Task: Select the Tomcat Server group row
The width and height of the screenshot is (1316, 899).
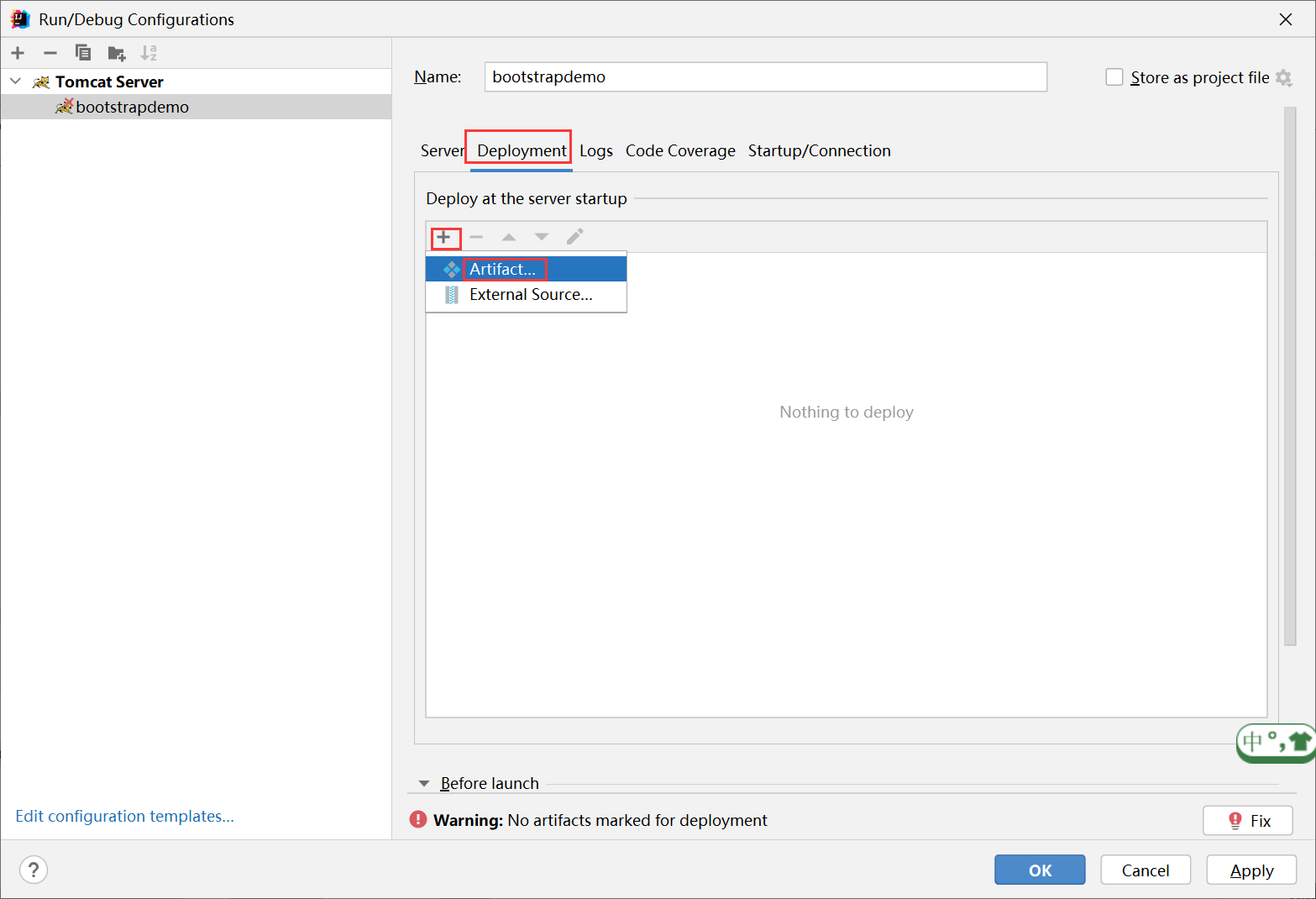Action: point(196,81)
